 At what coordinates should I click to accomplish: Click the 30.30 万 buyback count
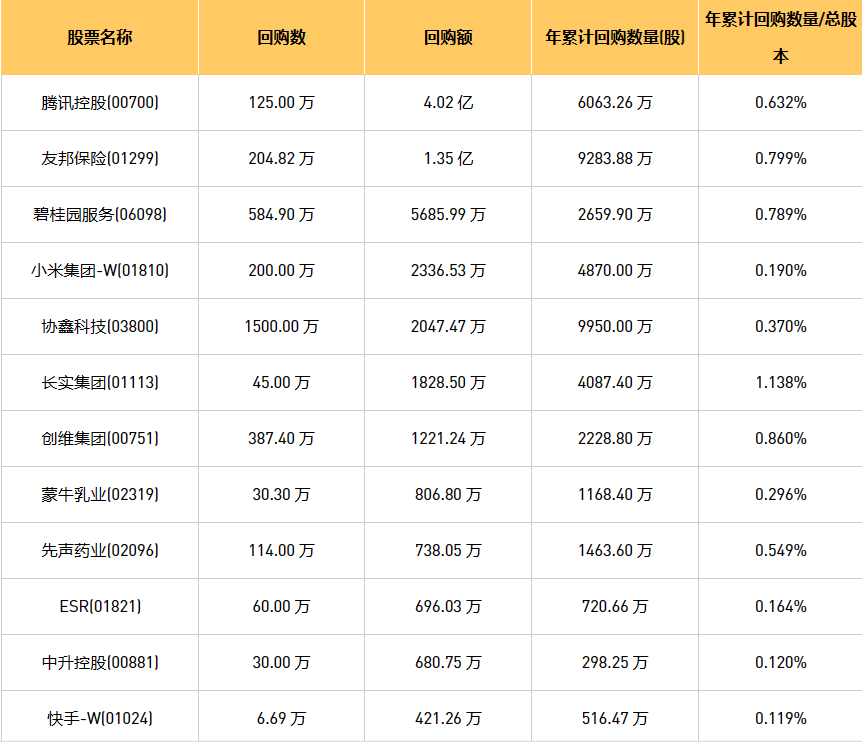(281, 495)
